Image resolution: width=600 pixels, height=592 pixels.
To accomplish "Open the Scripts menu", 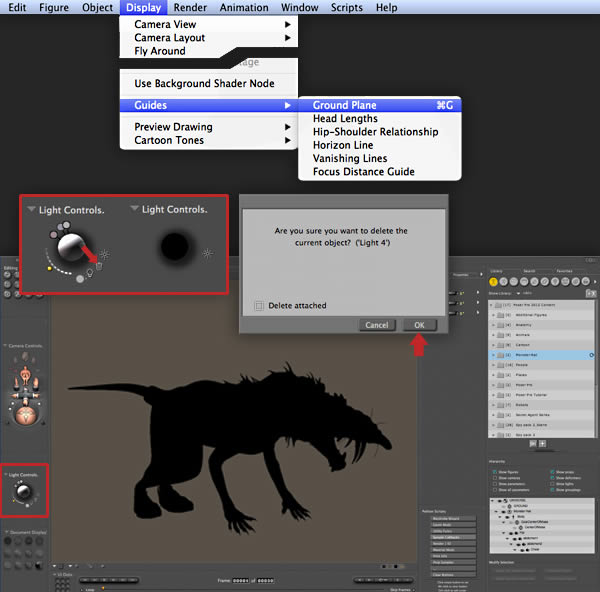I will 347,7.
